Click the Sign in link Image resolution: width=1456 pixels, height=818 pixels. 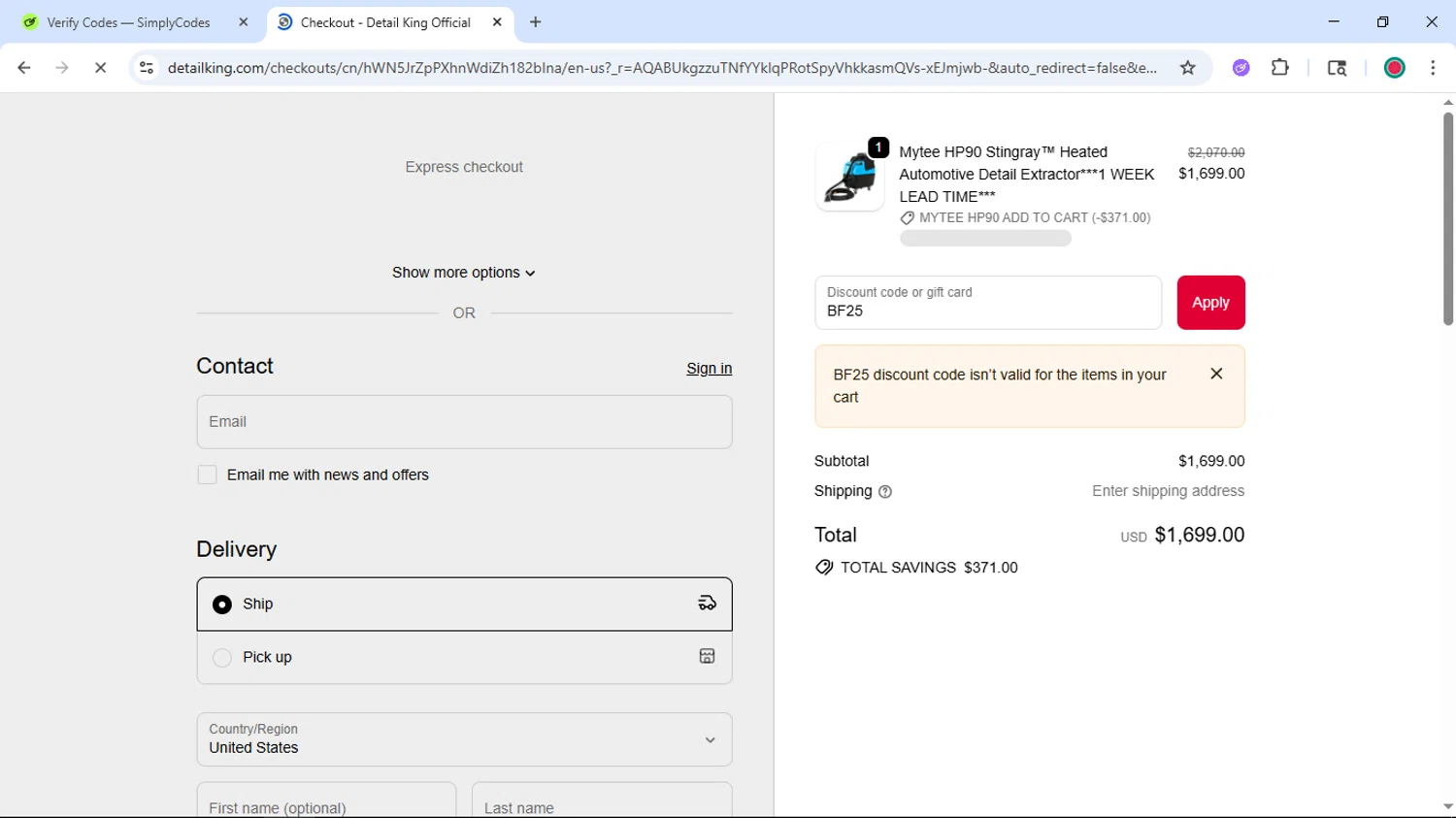[x=709, y=369]
